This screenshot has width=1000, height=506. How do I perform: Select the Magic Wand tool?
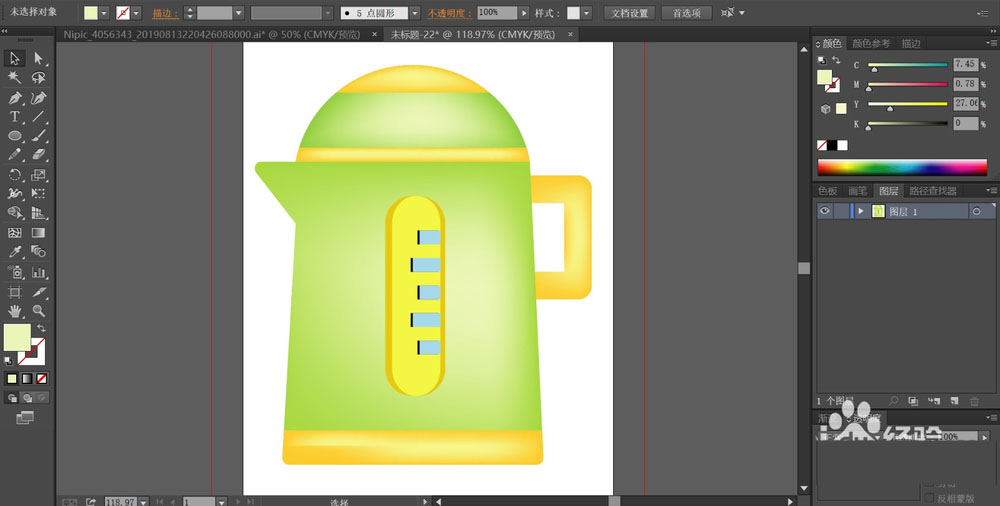click(15, 78)
